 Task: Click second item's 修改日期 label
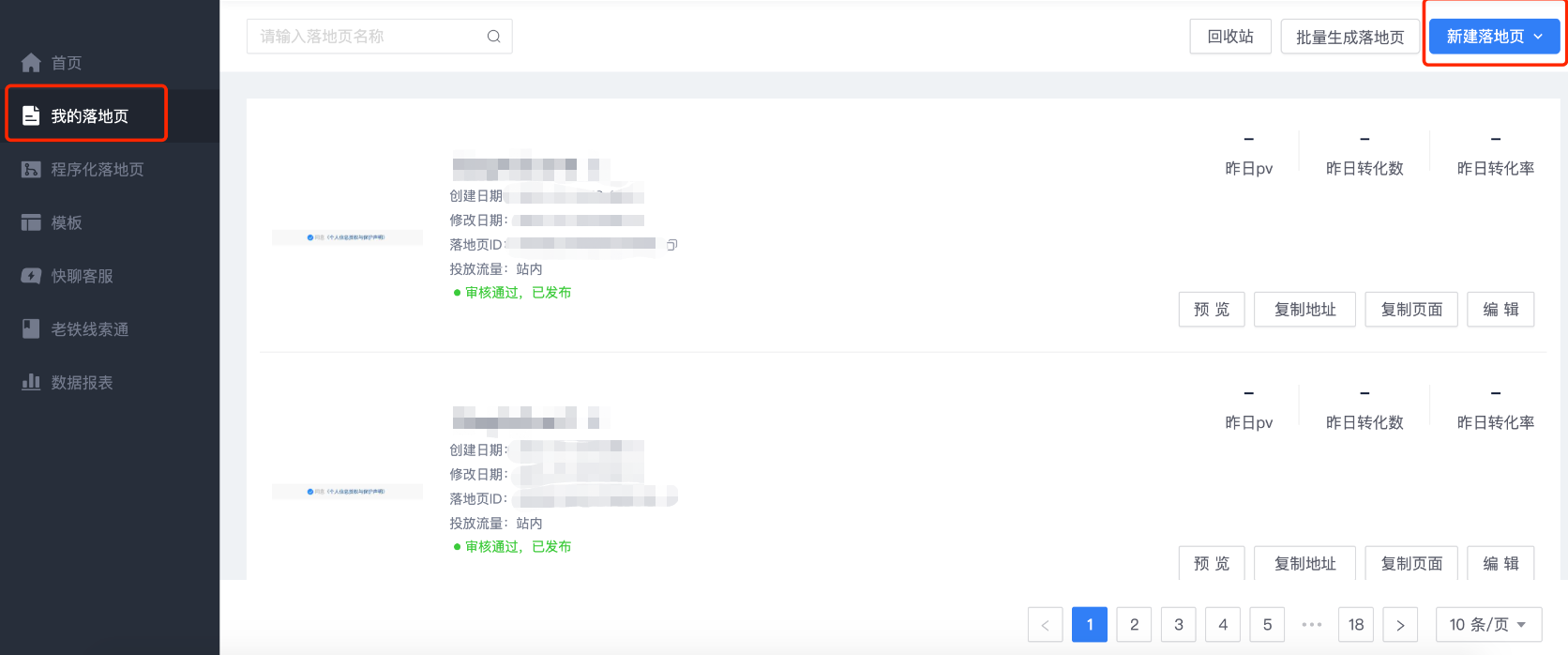(x=478, y=475)
